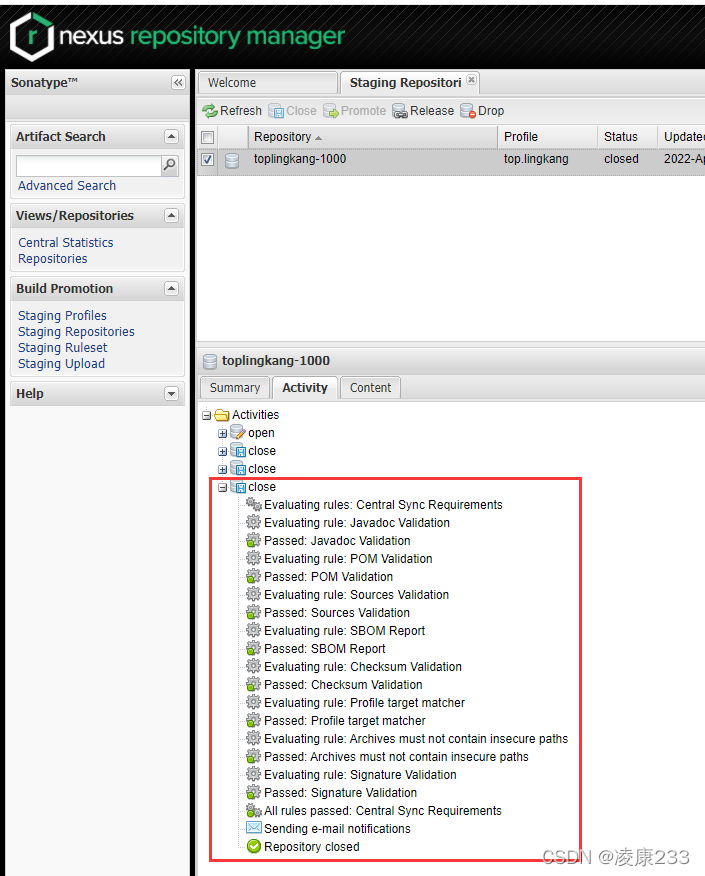
Task: Click the Promote toolbar button
Action: pos(354,111)
